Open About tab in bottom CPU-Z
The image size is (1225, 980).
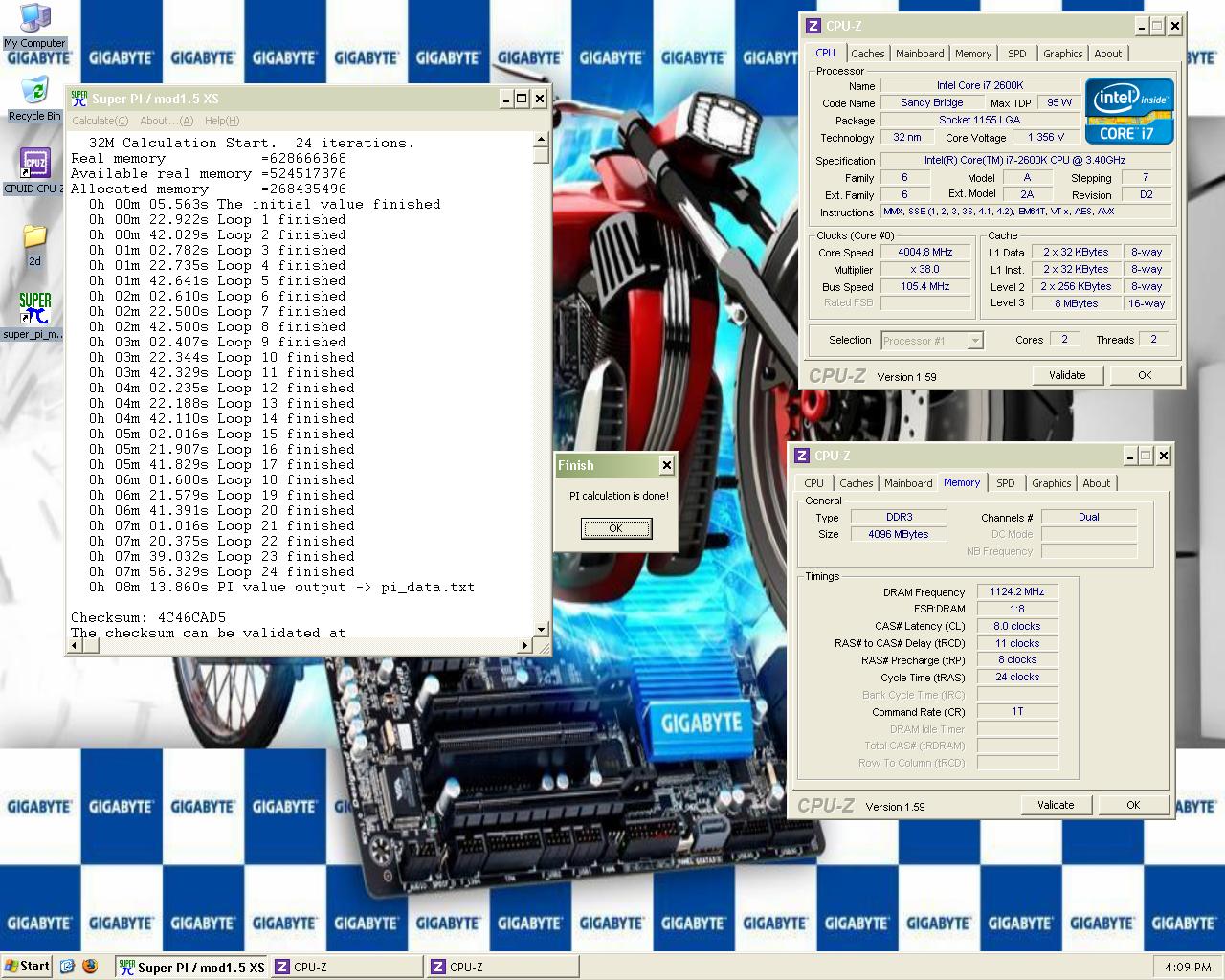click(x=1097, y=483)
